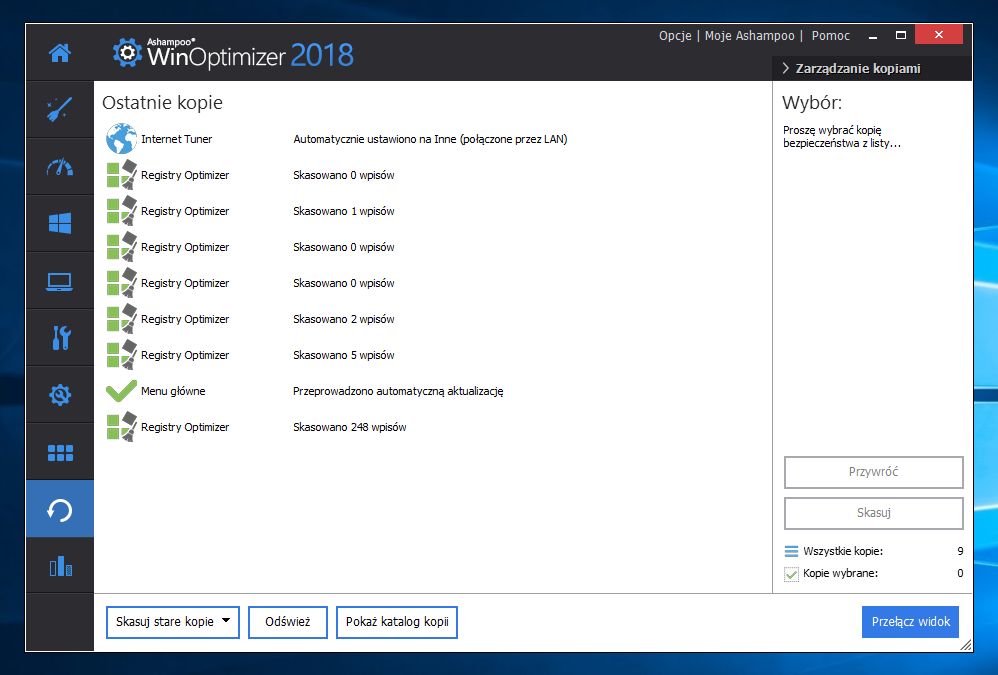Viewport: 998px width, 675px height.
Task: Click the Przywróć button
Action: tap(873, 472)
